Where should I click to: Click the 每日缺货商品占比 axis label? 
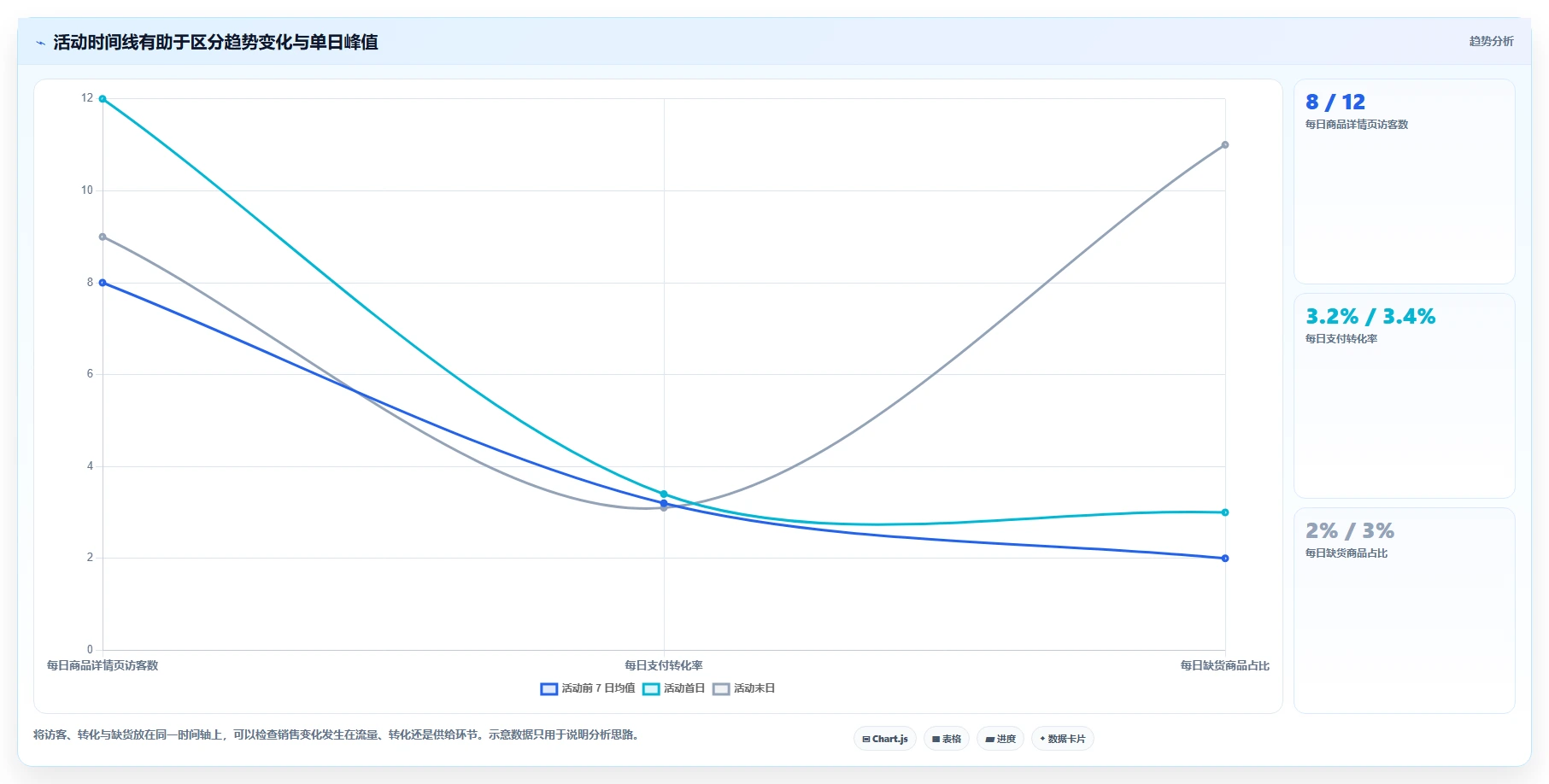tap(1225, 665)
